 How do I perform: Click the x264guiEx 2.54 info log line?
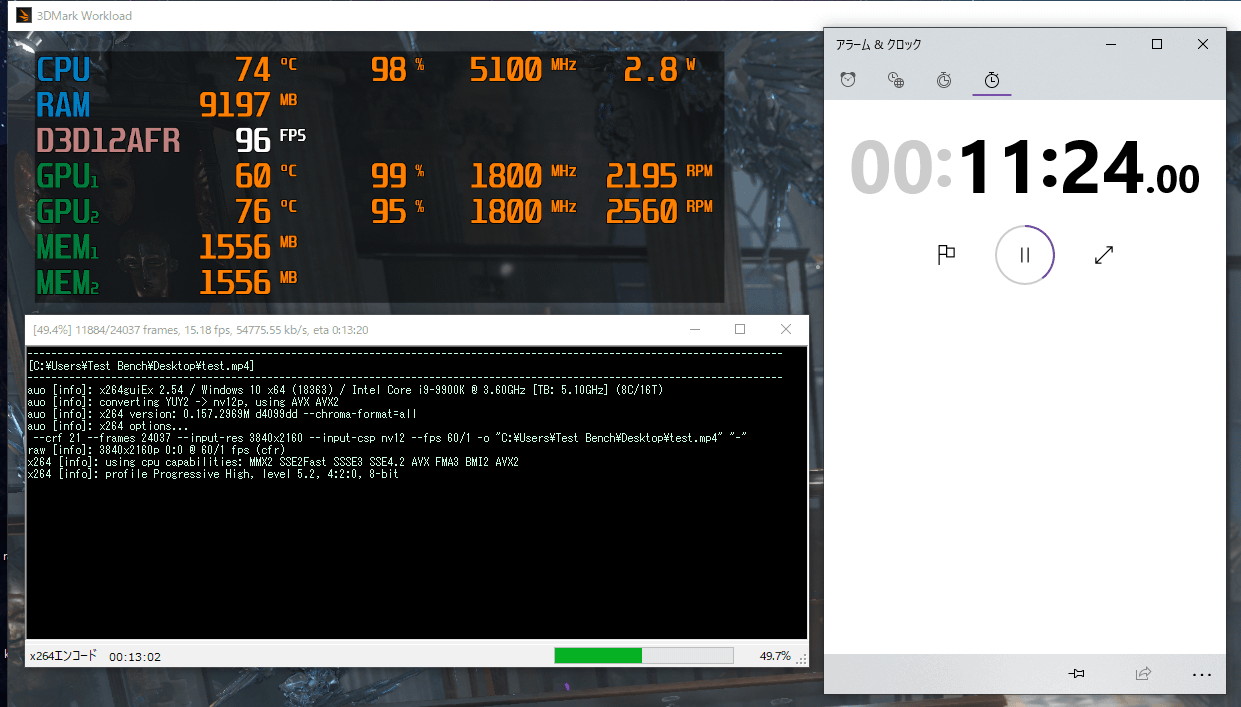[x=345, y=390]
